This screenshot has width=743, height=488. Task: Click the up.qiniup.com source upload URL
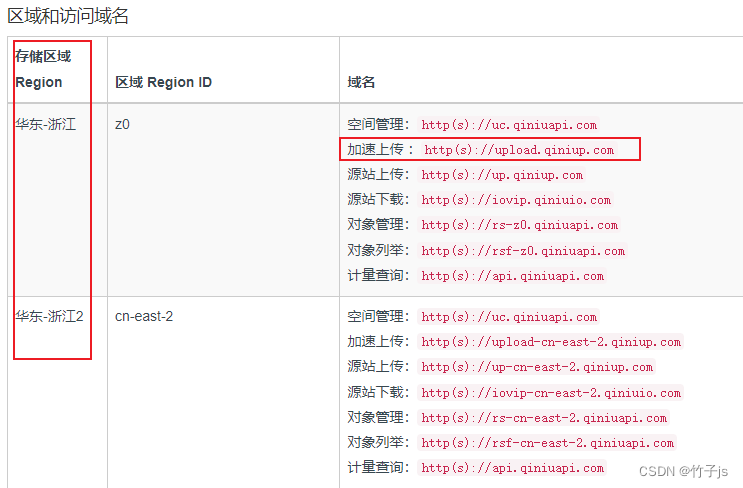(x=502, y=175)
